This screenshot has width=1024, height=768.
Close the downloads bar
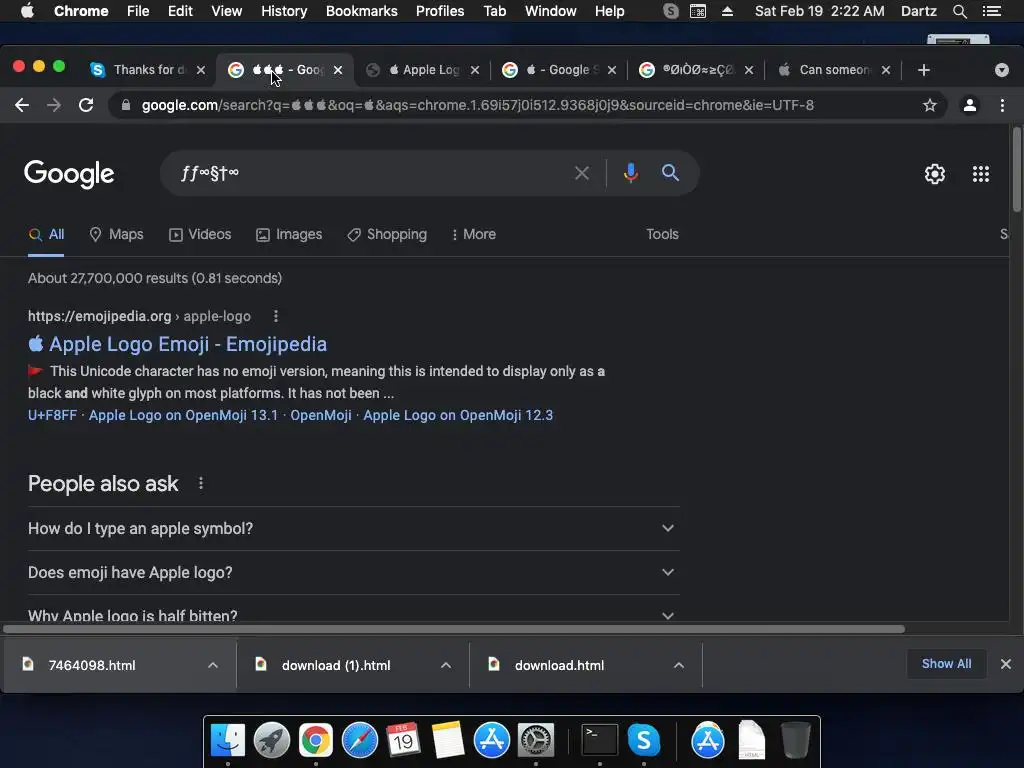point(1006,664)
